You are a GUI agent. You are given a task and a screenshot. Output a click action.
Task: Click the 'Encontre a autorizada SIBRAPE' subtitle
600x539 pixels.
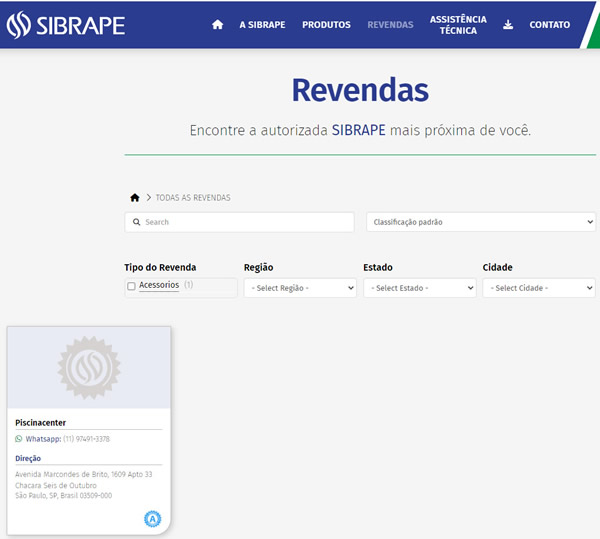pyautogui.click(x=360, y=130)
